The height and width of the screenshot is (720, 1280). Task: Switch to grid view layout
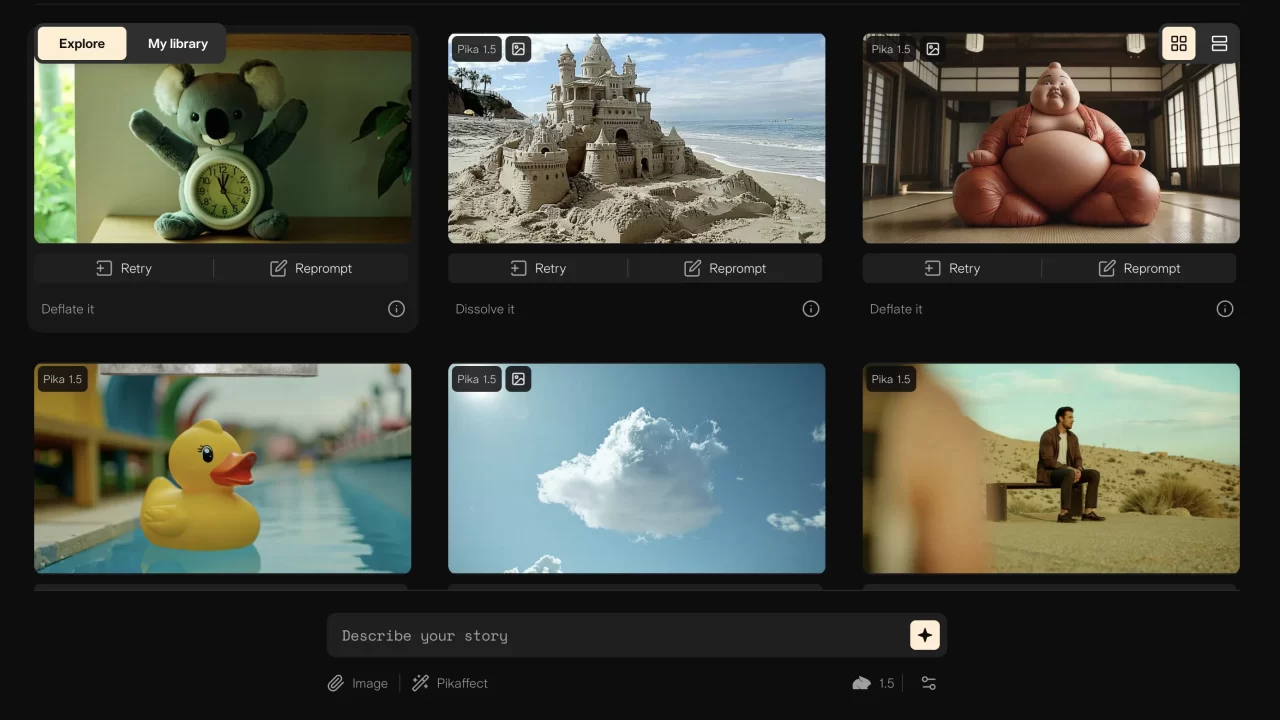click(1178, 44)
